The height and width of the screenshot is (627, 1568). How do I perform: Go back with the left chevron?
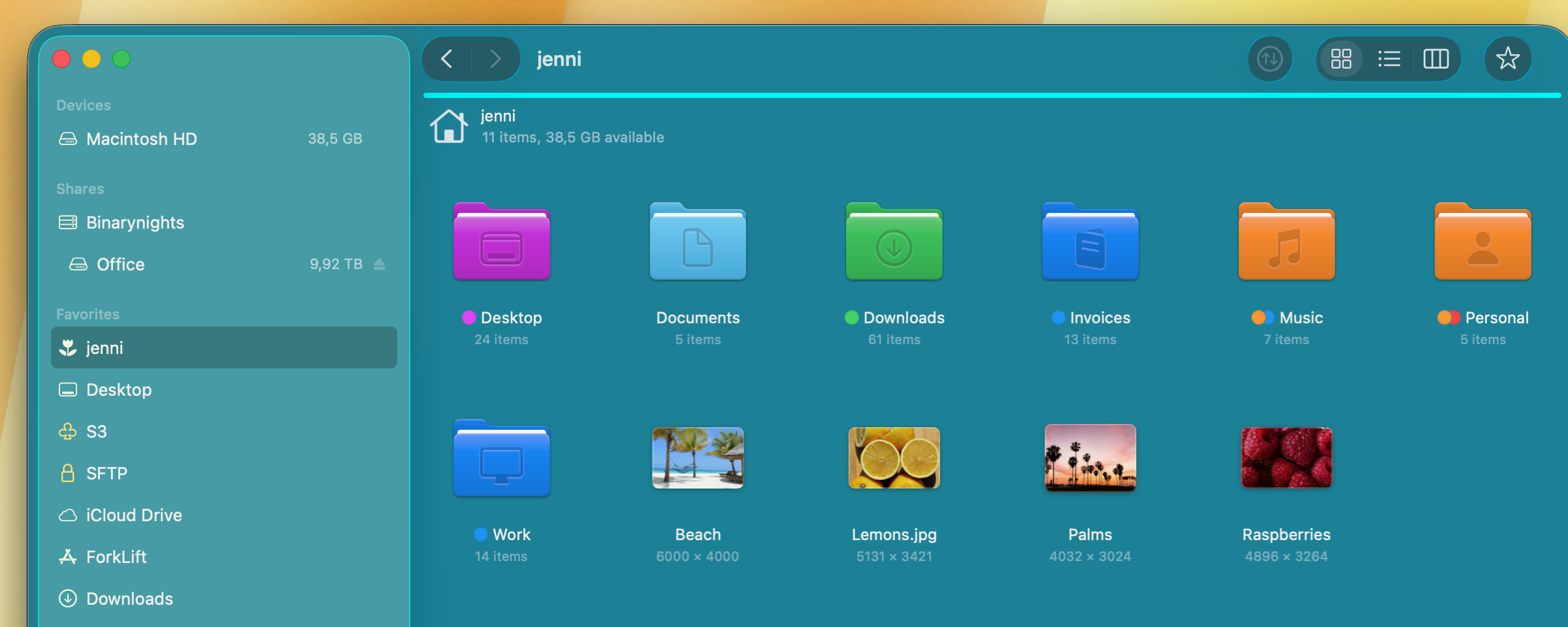point(447,59)
